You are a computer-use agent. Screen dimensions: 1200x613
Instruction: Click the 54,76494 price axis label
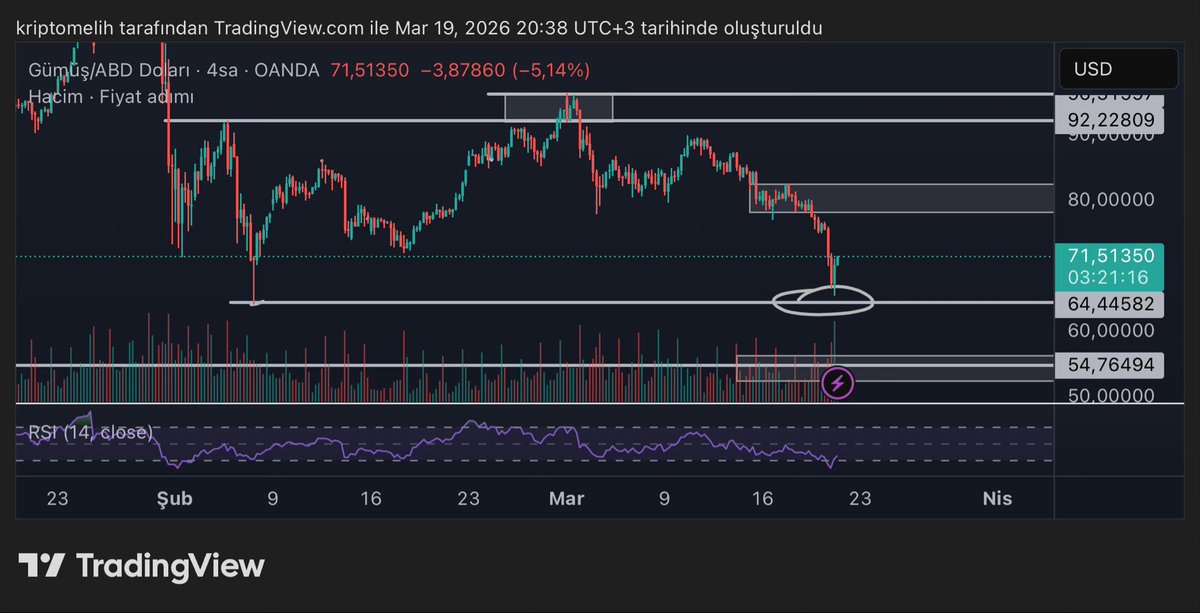[x=1110, y=364]
